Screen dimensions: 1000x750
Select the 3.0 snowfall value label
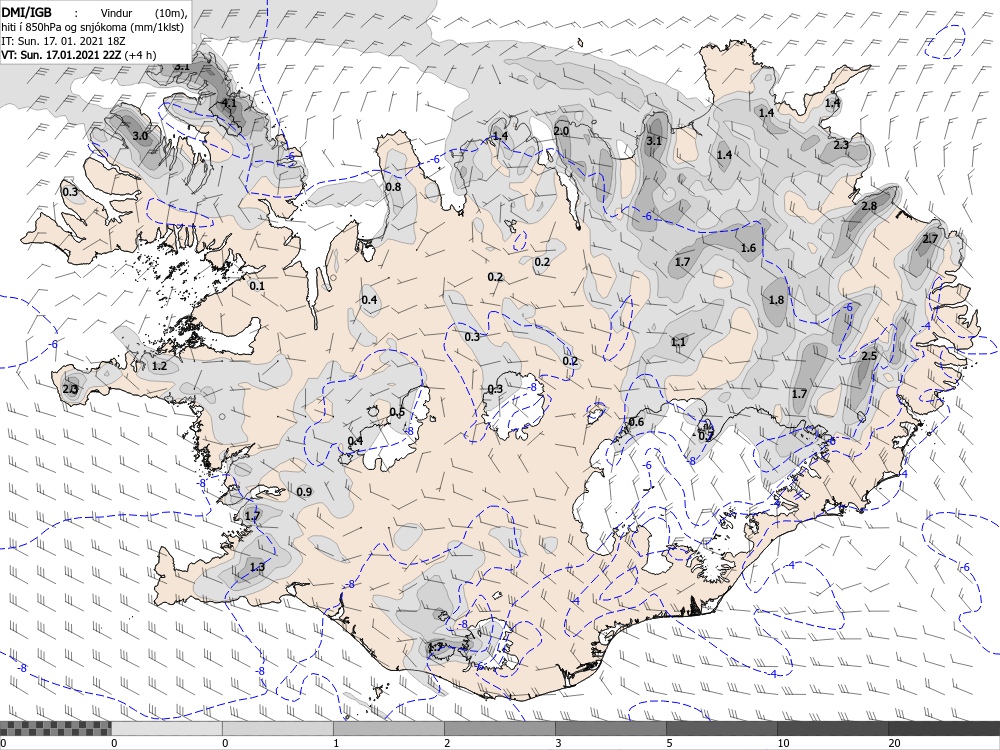[140, 136]
